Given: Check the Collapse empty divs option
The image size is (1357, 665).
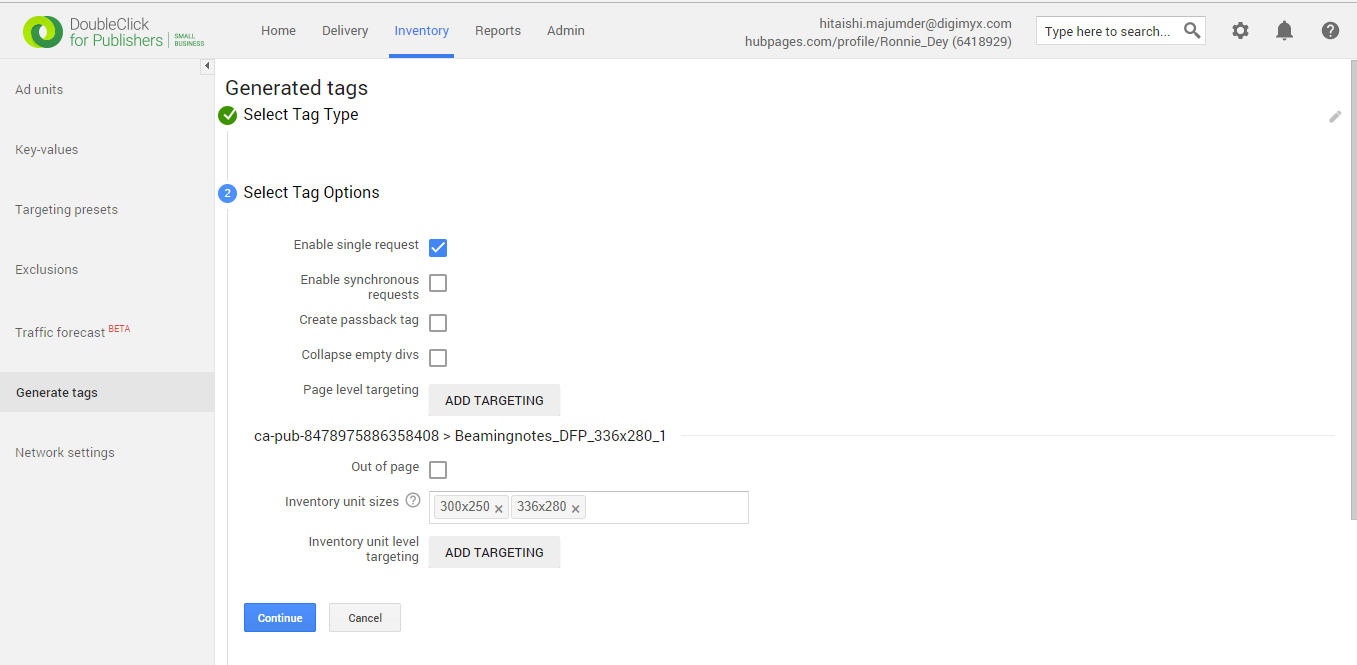Looking at the screenshot, I should click(x=437, y=357).
